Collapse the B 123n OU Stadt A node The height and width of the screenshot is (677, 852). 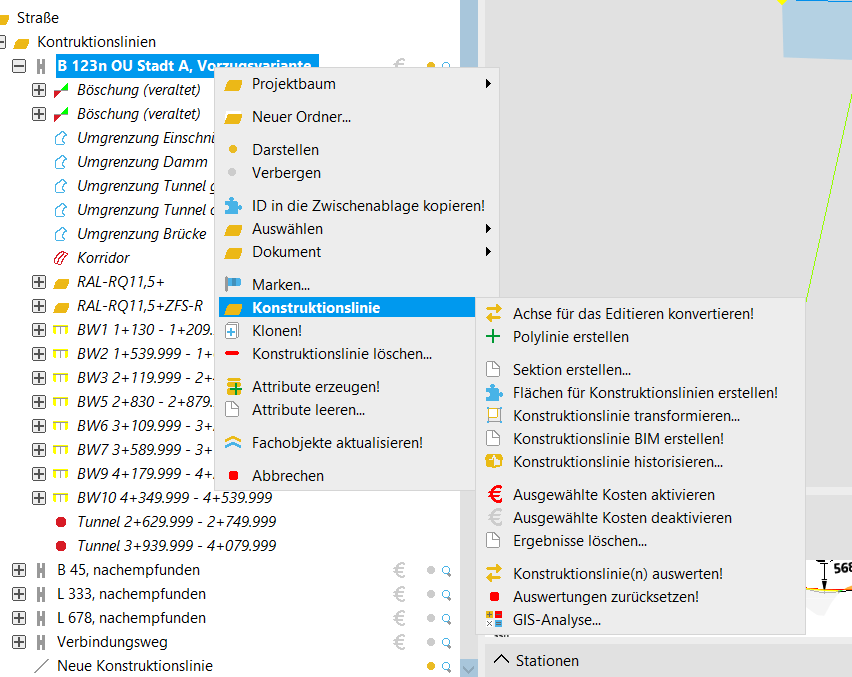click(18, 66)
